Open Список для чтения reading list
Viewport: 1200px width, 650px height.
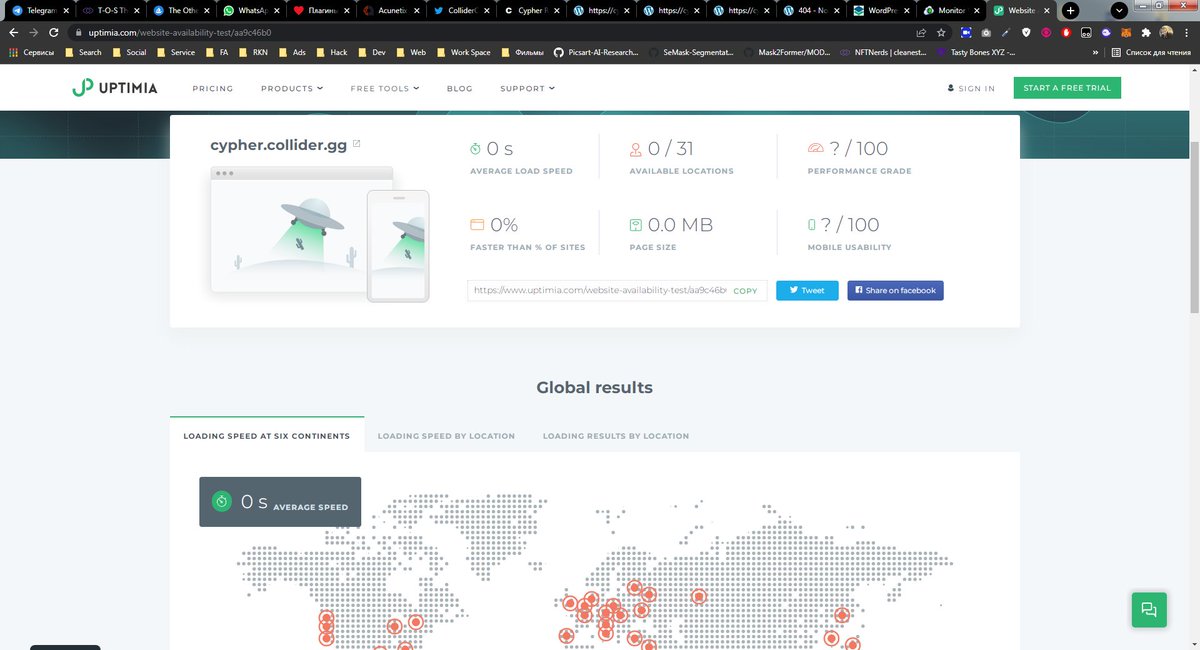(x=1152, y=52)
